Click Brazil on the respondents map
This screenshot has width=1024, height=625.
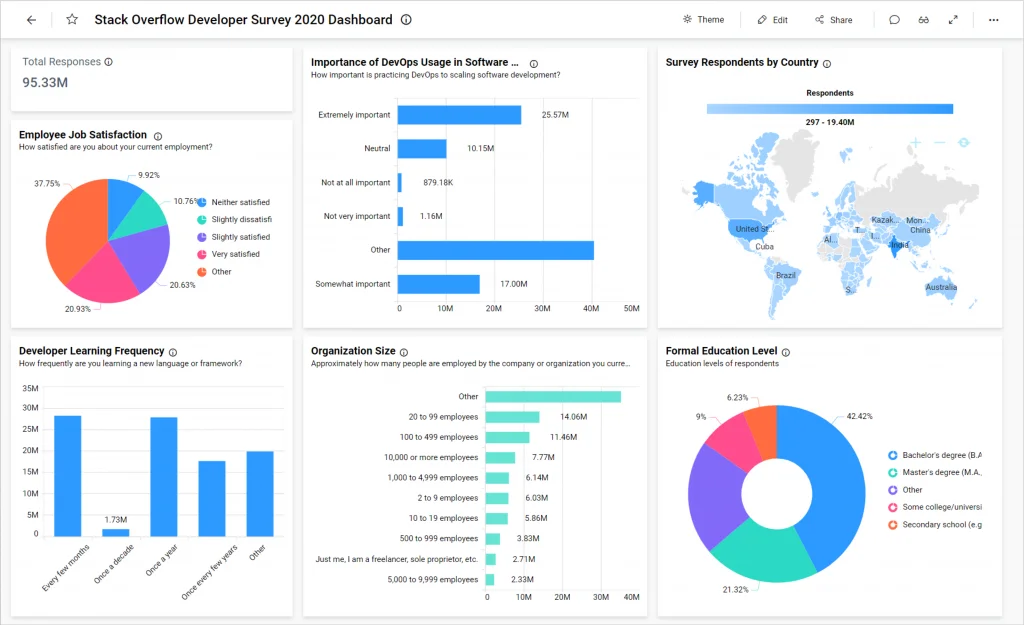785,275
